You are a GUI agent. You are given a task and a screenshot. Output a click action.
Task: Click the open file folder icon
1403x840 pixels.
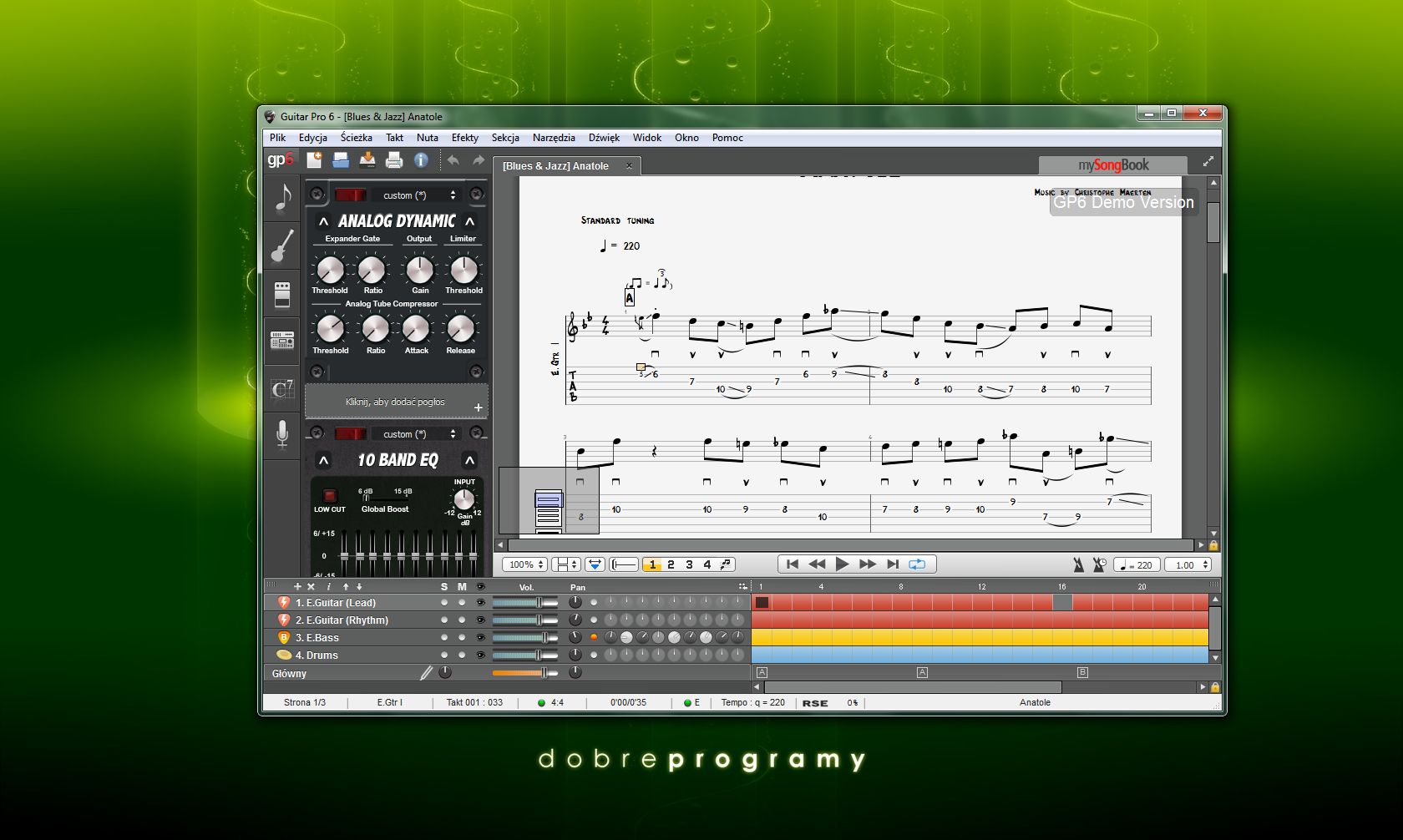[x=341, y=159]
